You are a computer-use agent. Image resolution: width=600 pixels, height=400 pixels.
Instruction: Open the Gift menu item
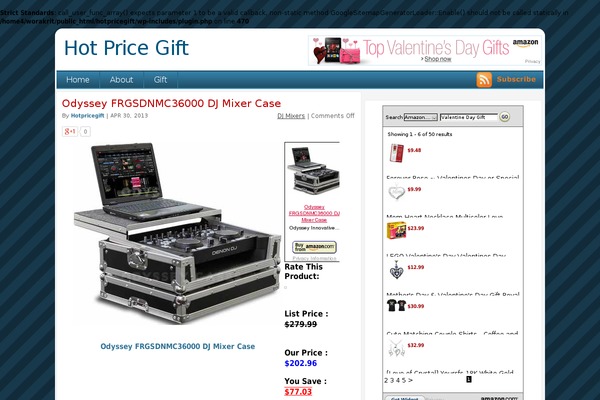(160, 80)
